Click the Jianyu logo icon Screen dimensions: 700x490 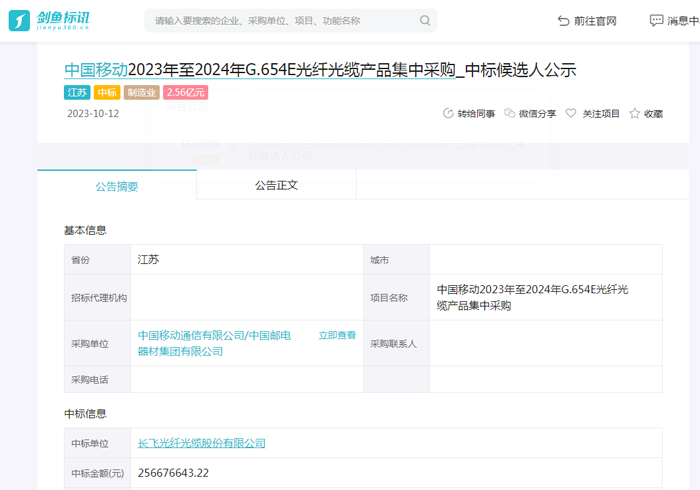pyautogui.click(x=19, y=21)
